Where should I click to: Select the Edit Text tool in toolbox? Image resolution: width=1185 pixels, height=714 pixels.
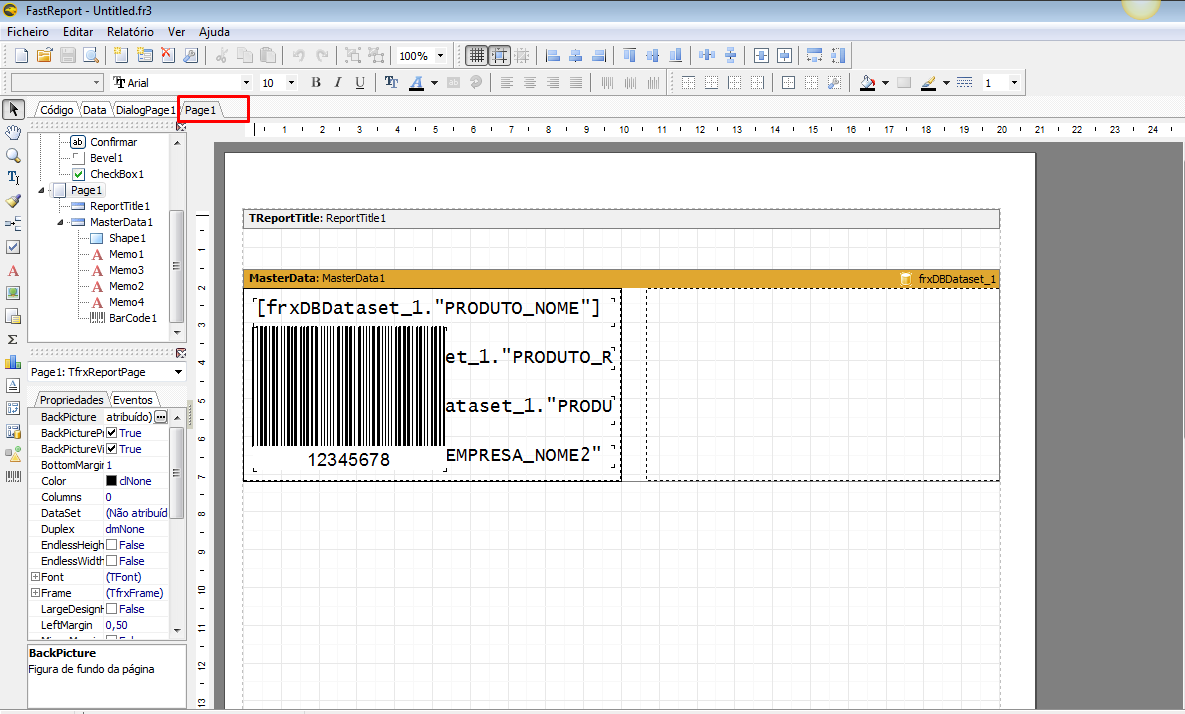[x=13, y=178]
